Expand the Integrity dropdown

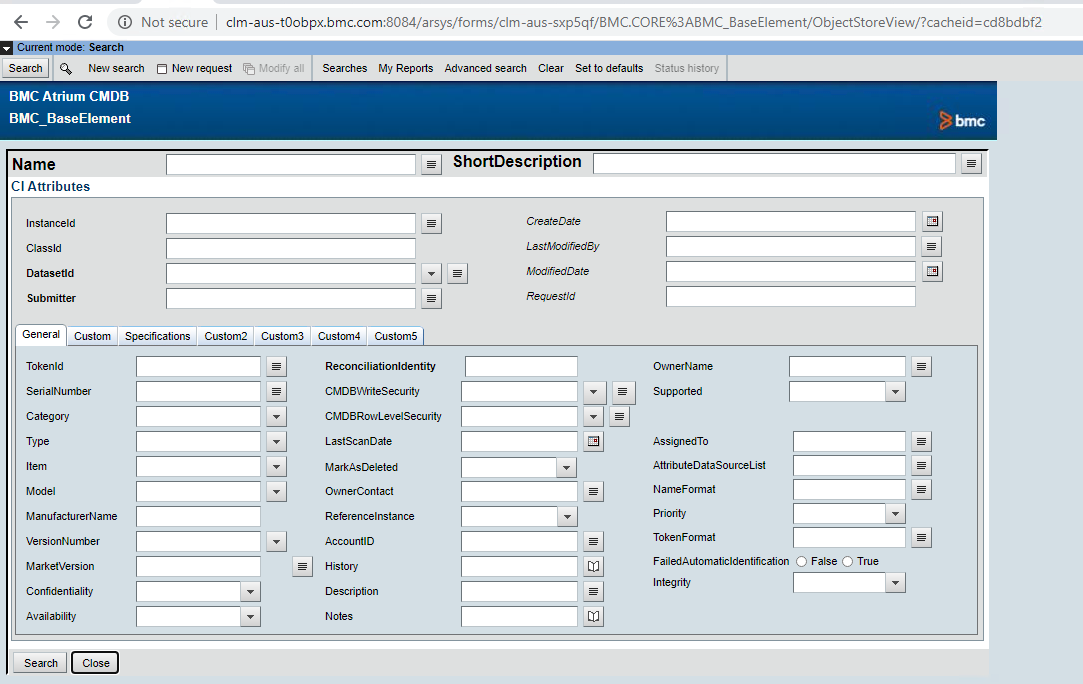click(x=895, y=583)
